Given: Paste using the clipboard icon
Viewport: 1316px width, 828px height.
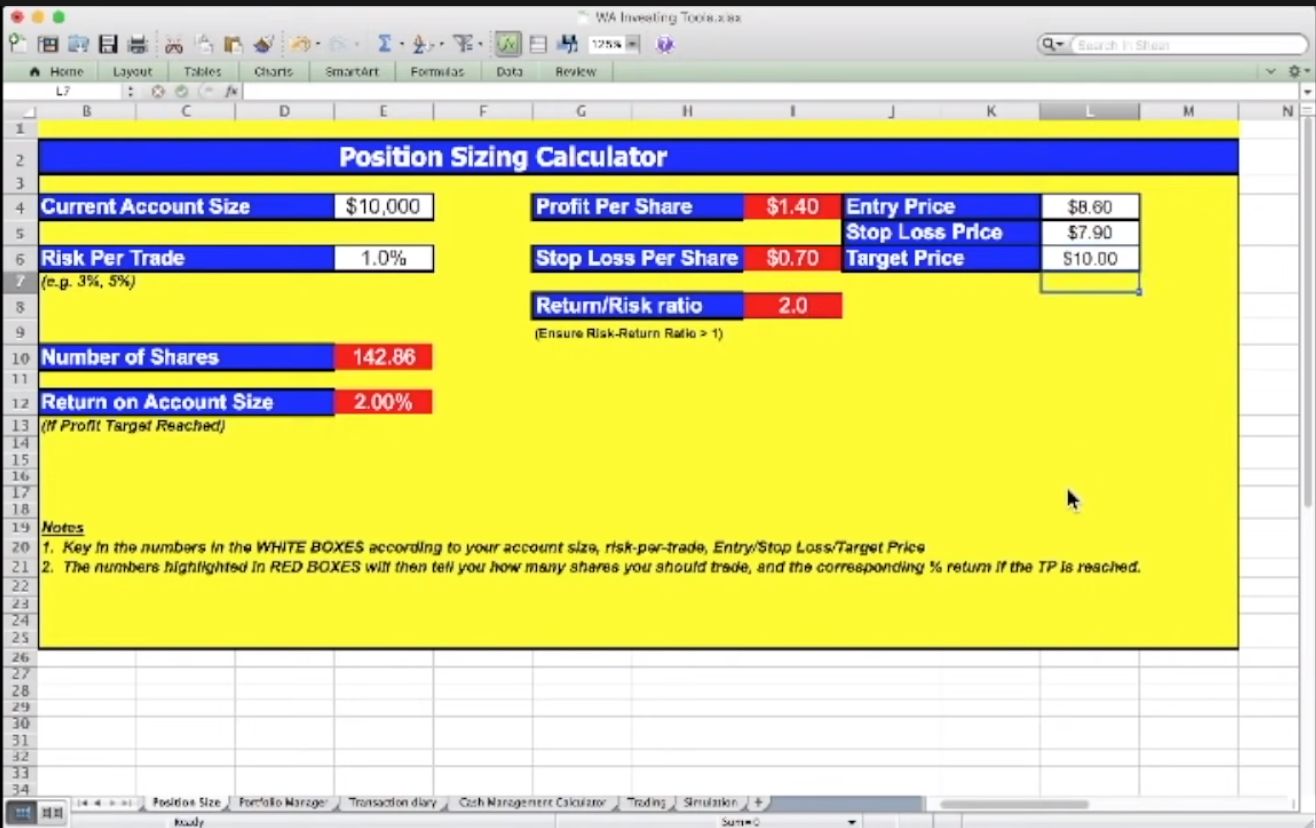Looking at the screenshot, I should click(233, 44).
